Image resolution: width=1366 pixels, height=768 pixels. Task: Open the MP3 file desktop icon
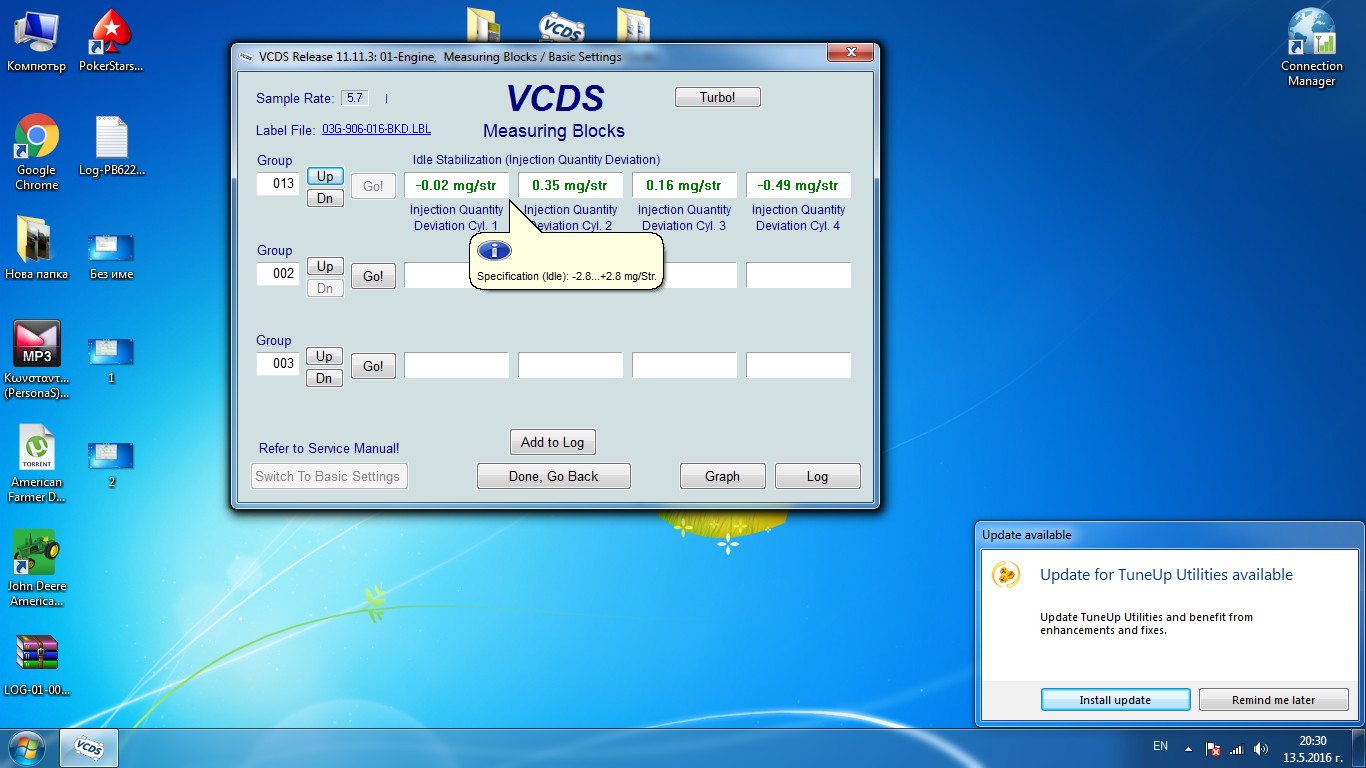coord(37,345)
